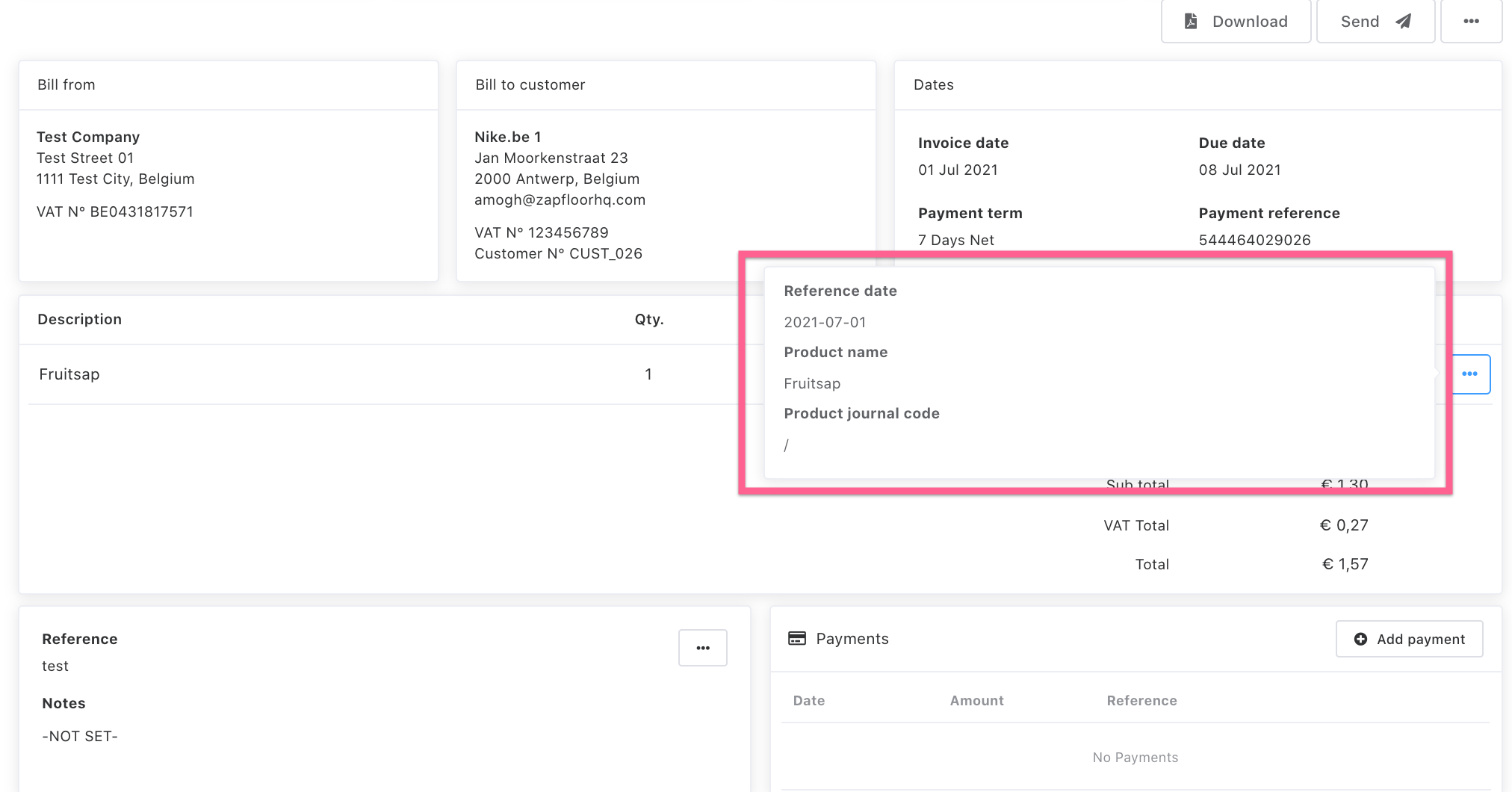Screen dimensions: 1512x792
Task: Click the Date column header in Payments
Action: click(808, 700)
